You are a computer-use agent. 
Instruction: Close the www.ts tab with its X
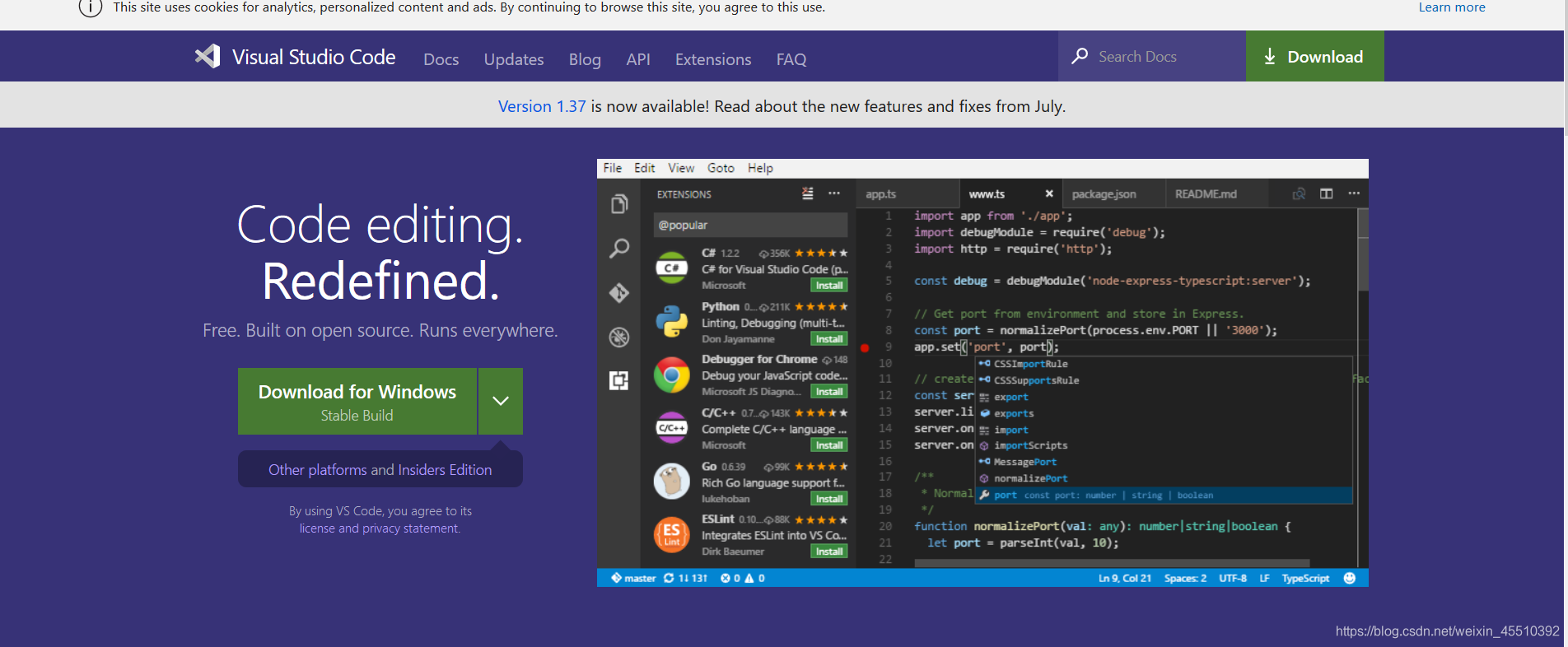pyautogui.click(x=1049, y=194)
